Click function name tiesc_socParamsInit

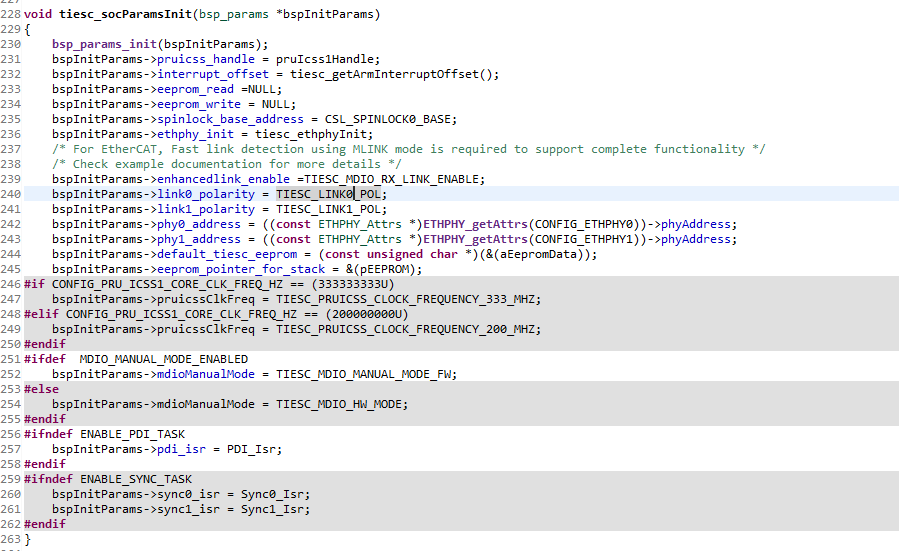click(126, 14)
